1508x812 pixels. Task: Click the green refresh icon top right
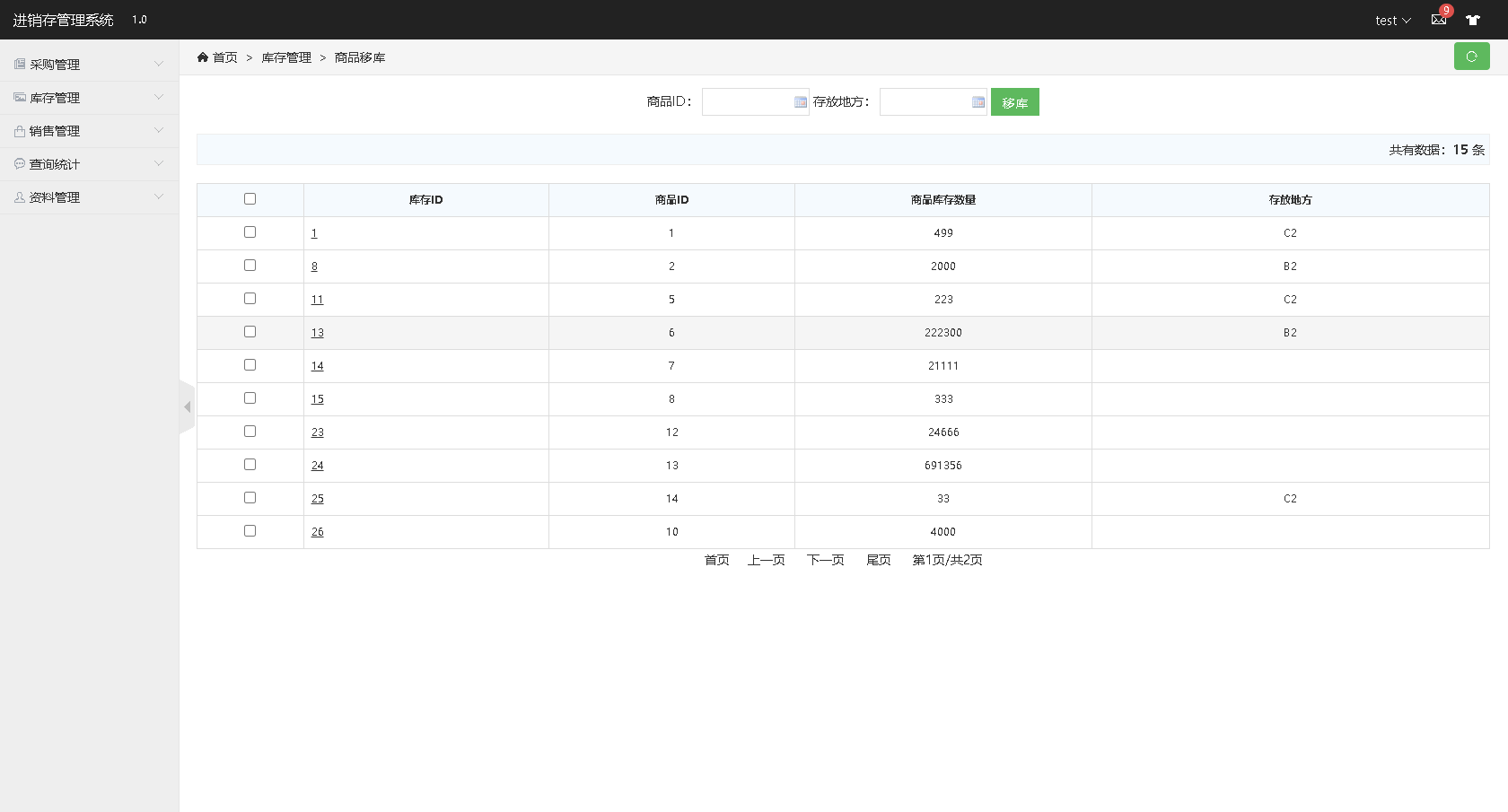1471,56
